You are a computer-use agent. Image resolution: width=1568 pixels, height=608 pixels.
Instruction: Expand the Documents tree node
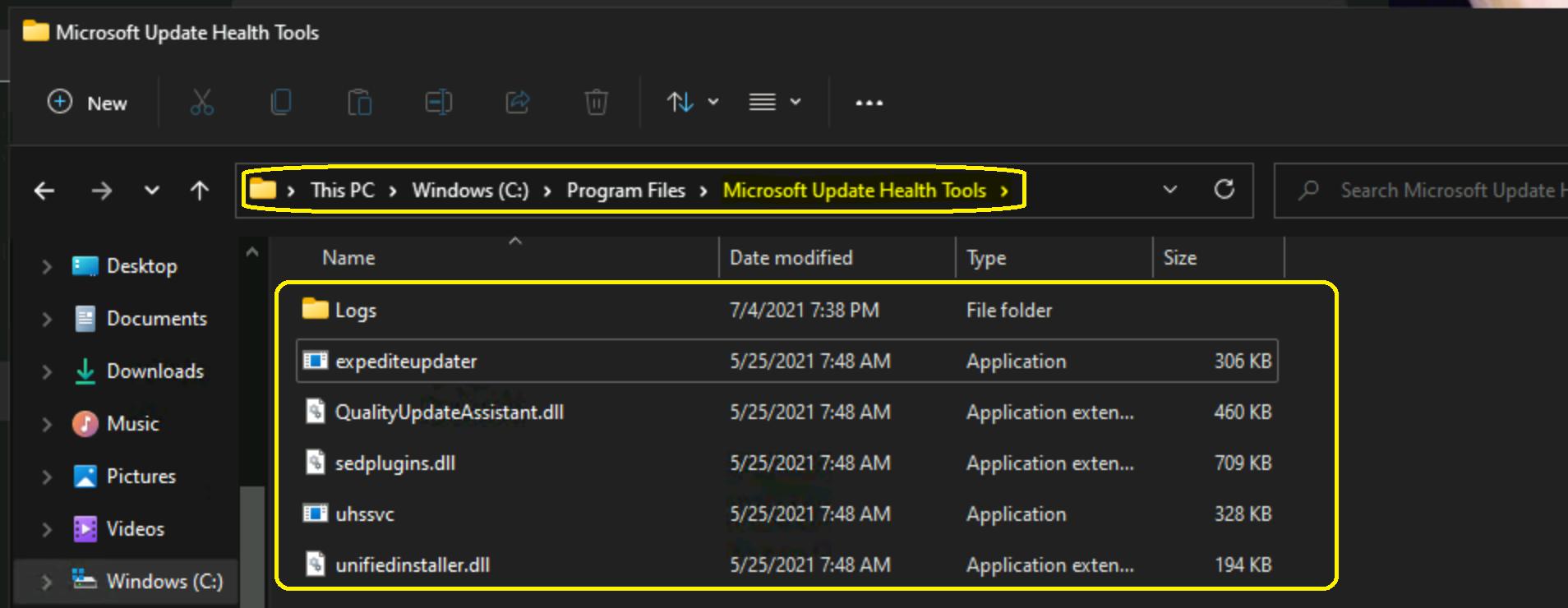pos(47,319)
